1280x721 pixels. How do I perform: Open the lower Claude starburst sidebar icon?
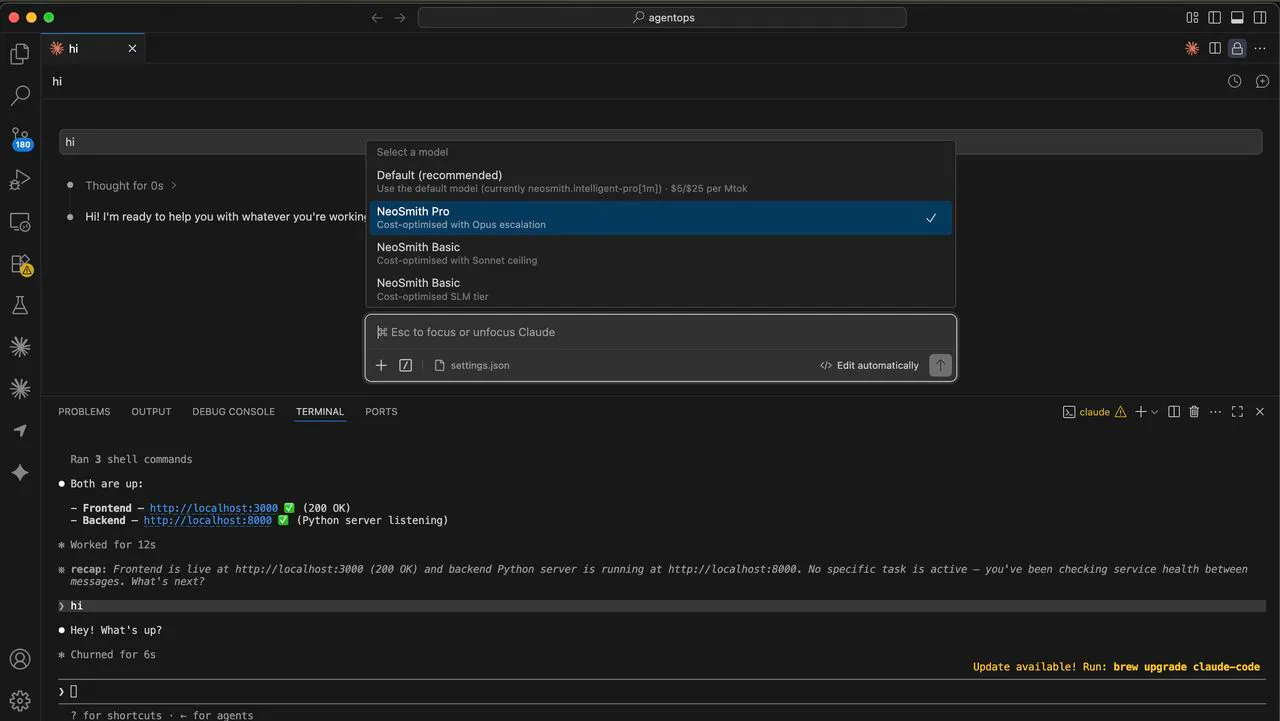[20, 388]
